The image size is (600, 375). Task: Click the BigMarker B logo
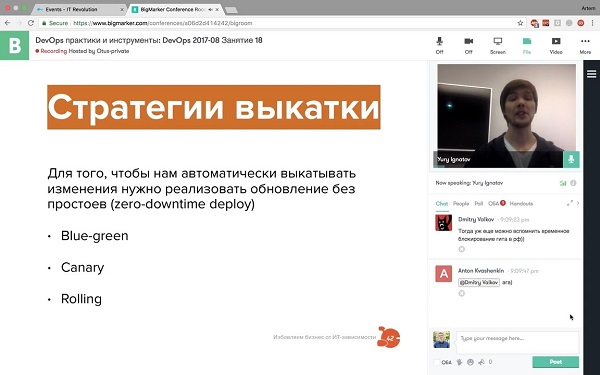coord(15,46)
